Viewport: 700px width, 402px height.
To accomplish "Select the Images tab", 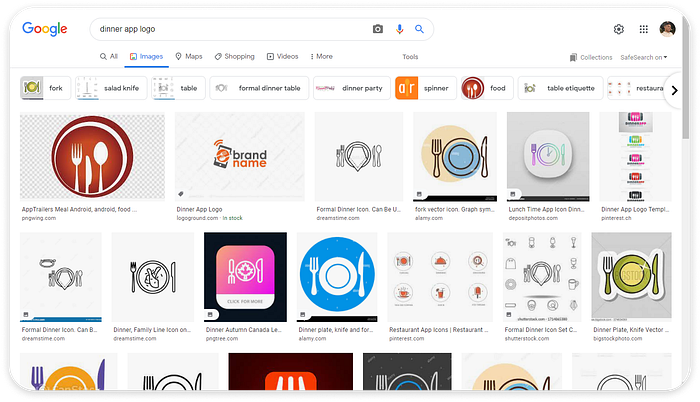I will click(146, 56).
